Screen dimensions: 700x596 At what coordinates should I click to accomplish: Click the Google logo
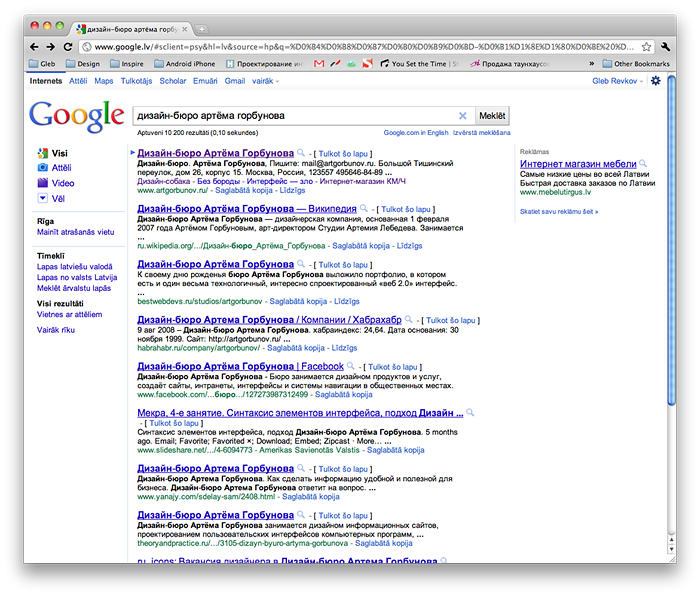(77, 116)
